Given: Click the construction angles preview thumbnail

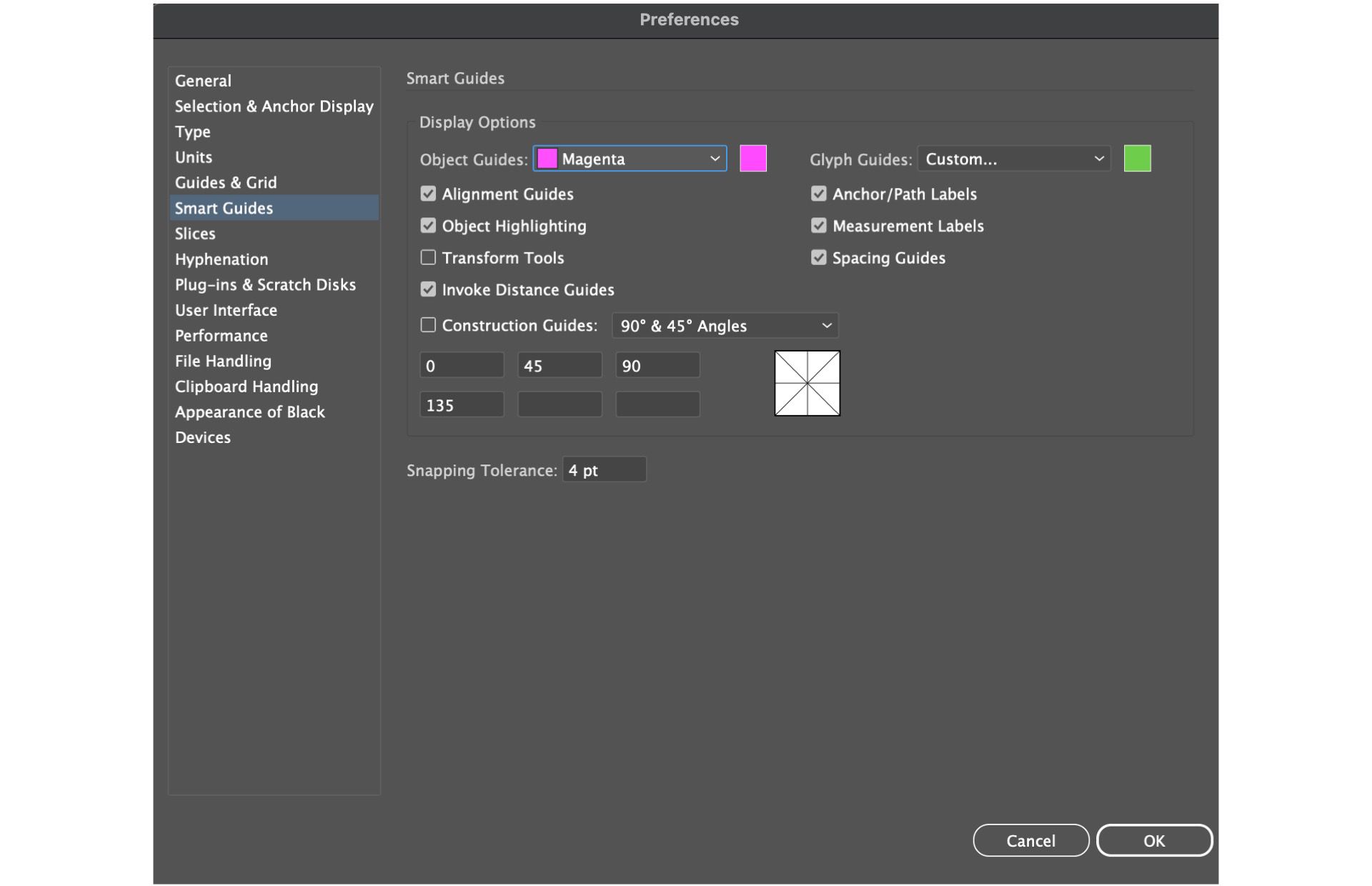Looking at the screenshot, I should (807, 383).
